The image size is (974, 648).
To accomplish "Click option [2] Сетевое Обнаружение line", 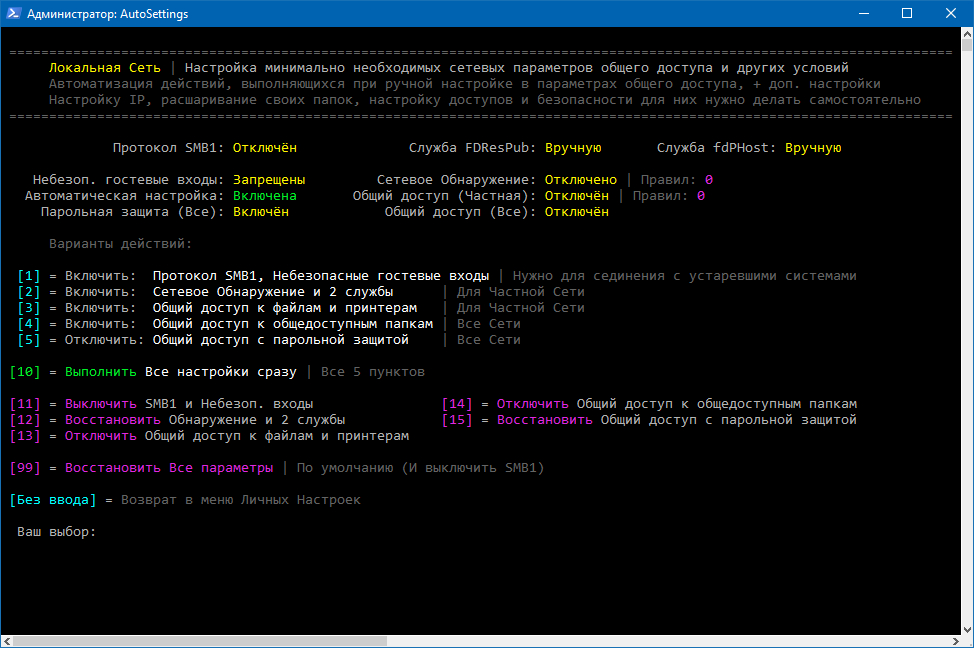I will click(301, 292).
